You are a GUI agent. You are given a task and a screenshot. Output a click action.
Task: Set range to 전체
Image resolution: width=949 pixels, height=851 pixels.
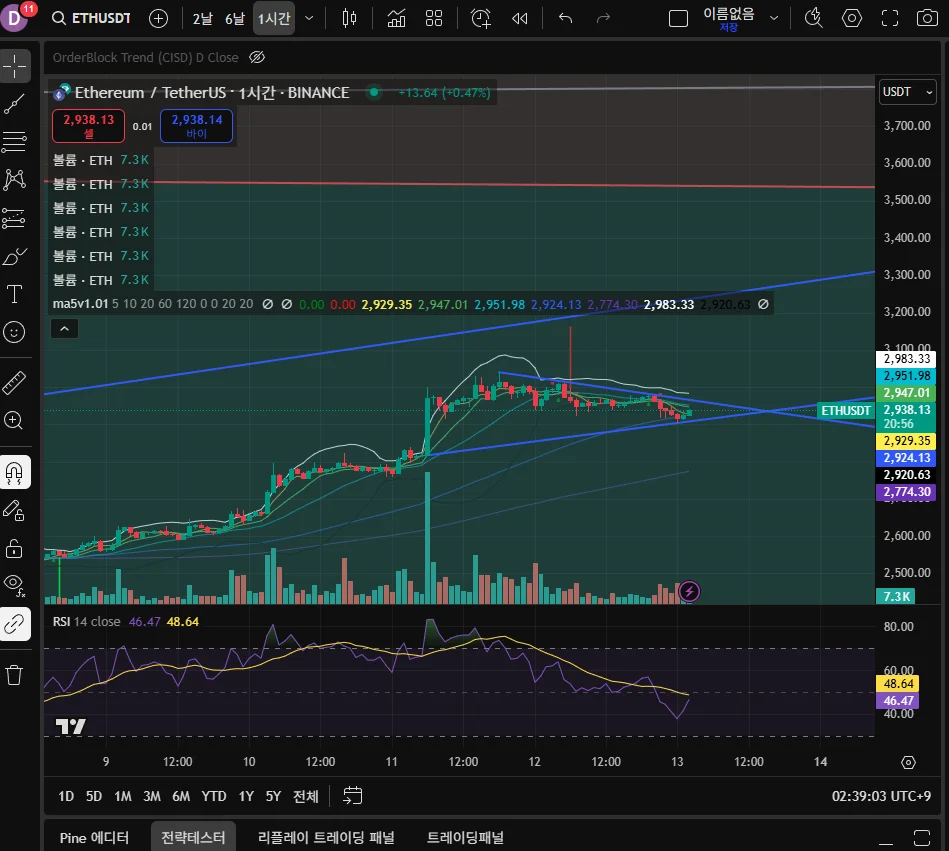click(306, 796)
